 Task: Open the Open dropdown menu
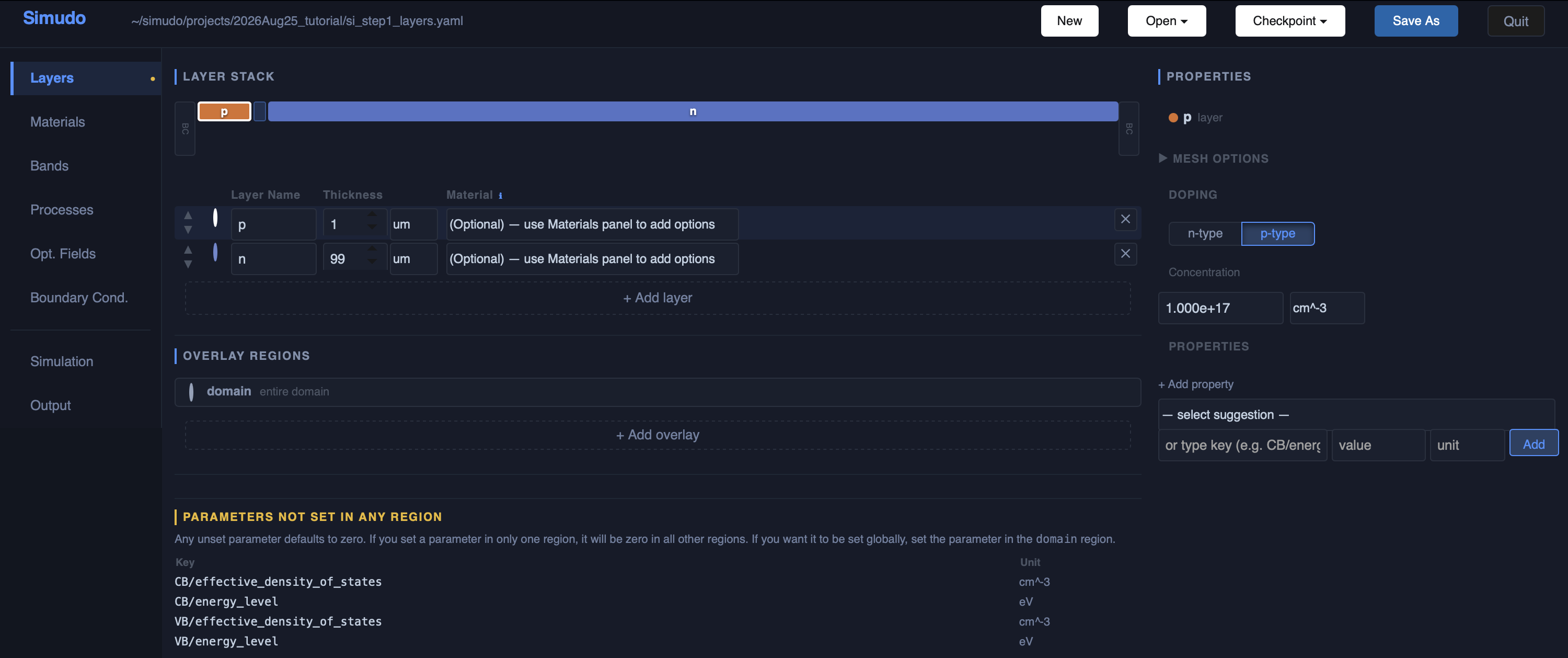pos(1166,21)
